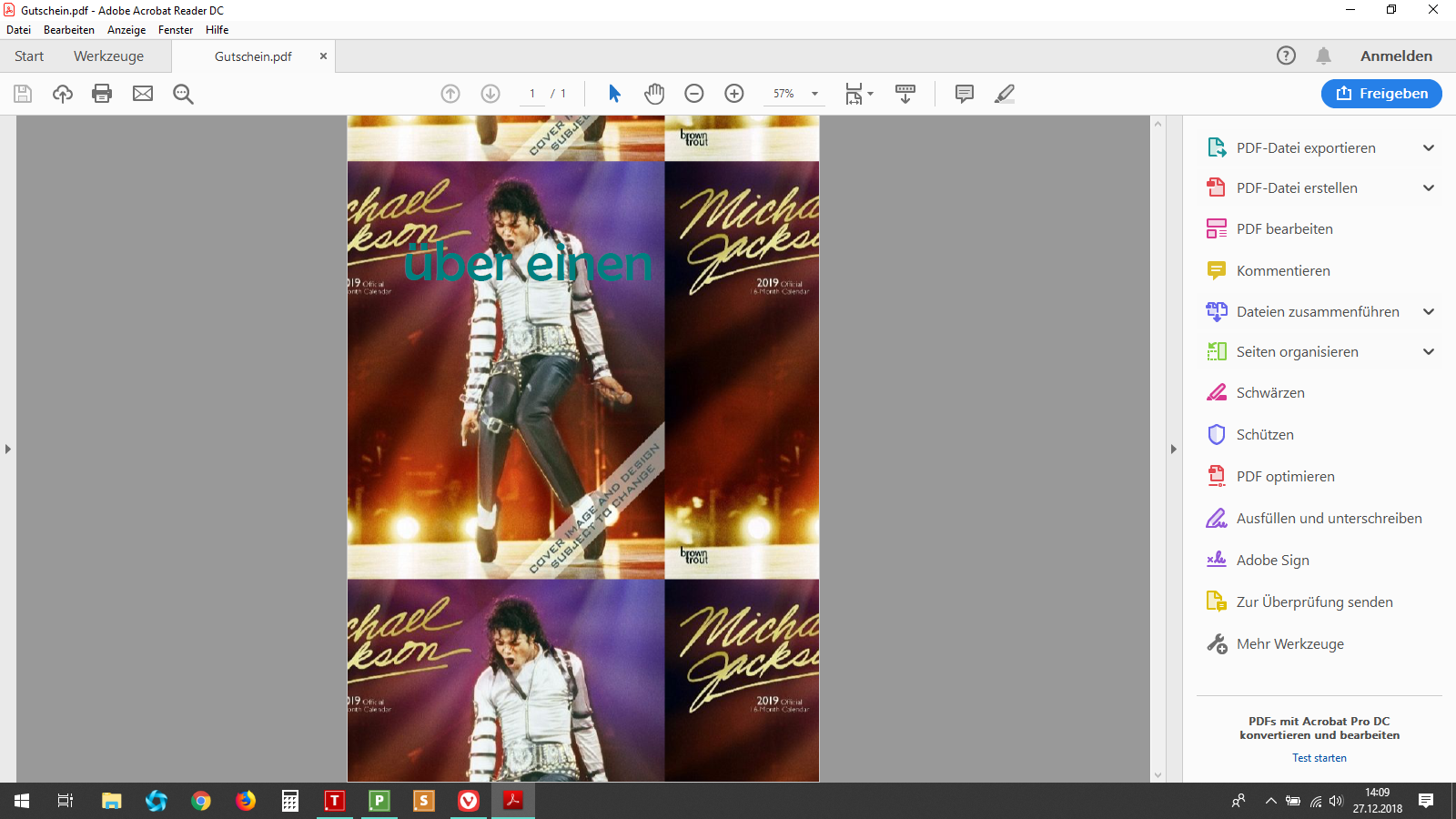Open the help question mark icon
Image resolution: width=1456 pixels, height=819 pixels.
click(x=1286, y=56)
